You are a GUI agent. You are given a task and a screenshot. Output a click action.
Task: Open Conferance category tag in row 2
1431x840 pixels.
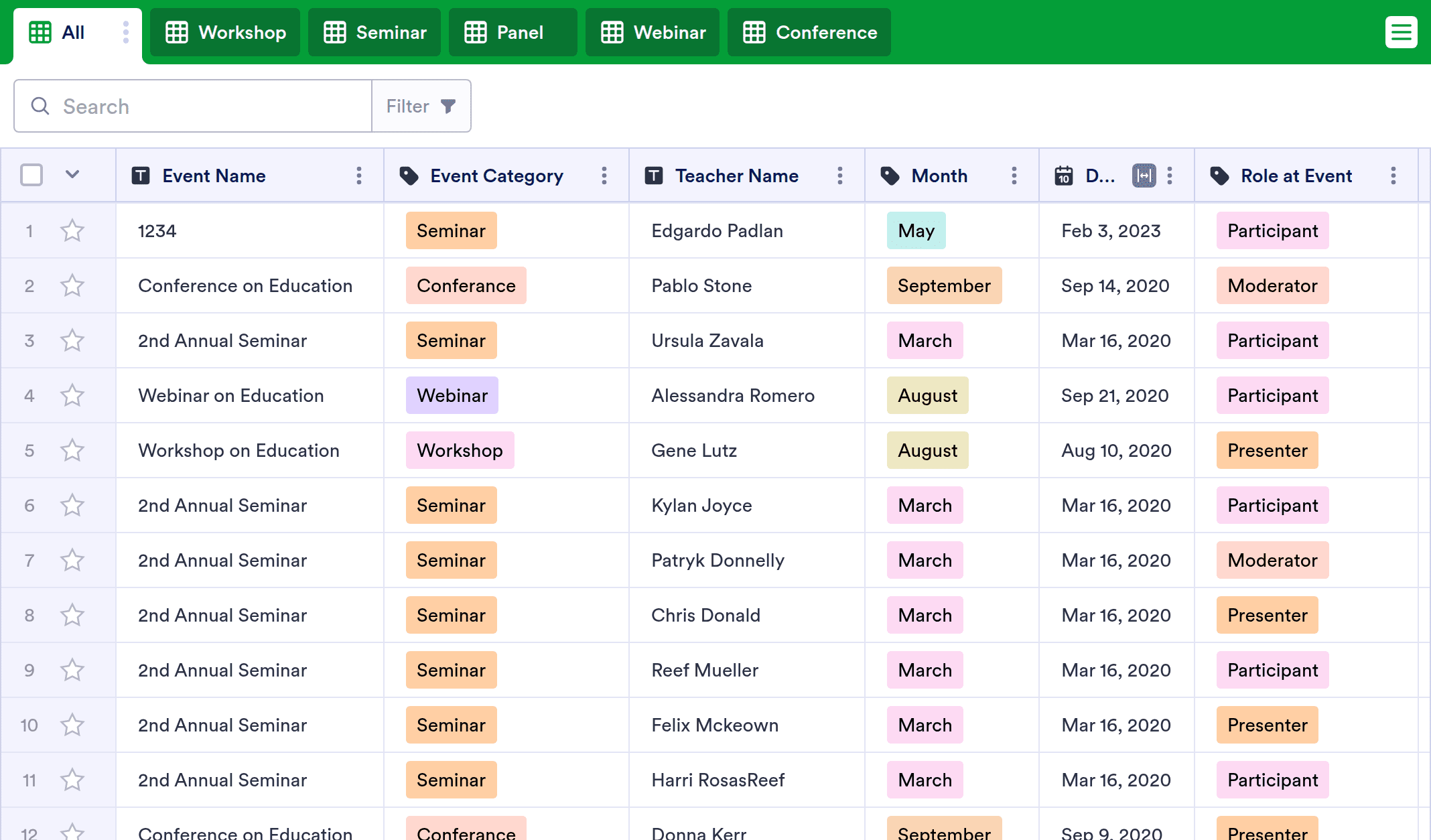click(466, 285)
